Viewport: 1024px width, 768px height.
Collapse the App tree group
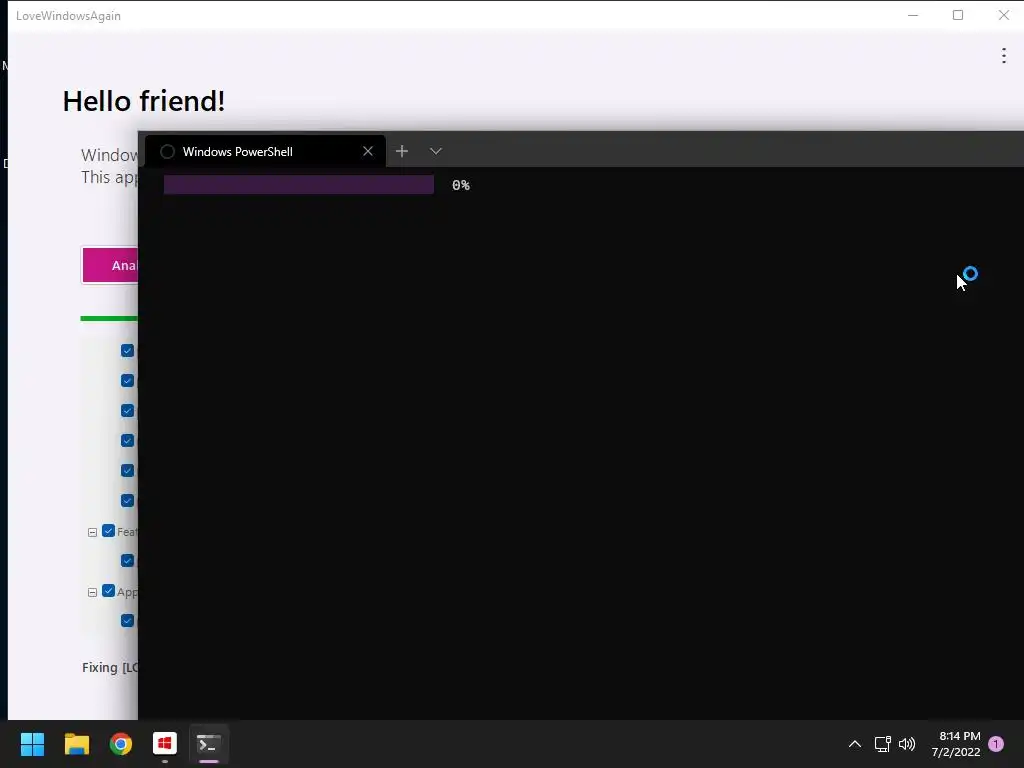coord(92,592)
